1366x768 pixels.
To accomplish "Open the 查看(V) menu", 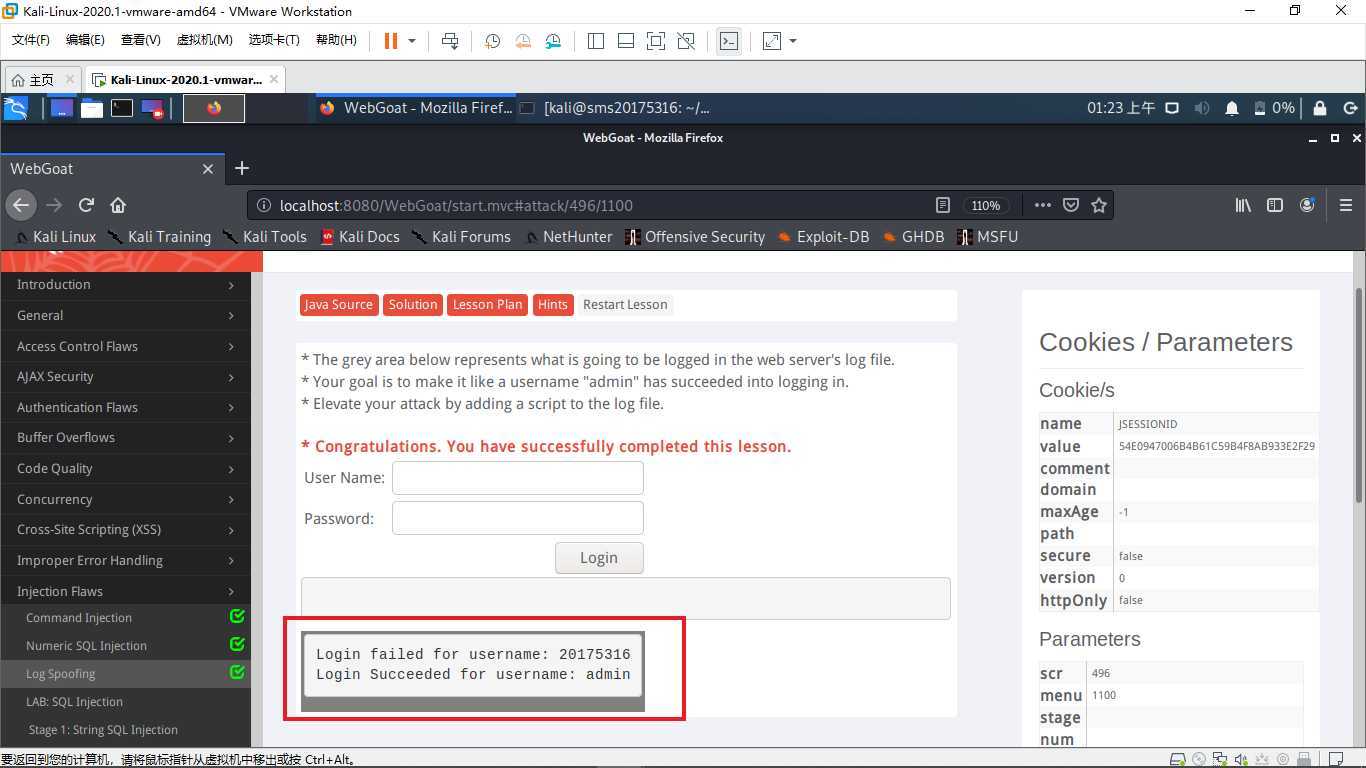I will click(x=140, y=40).
